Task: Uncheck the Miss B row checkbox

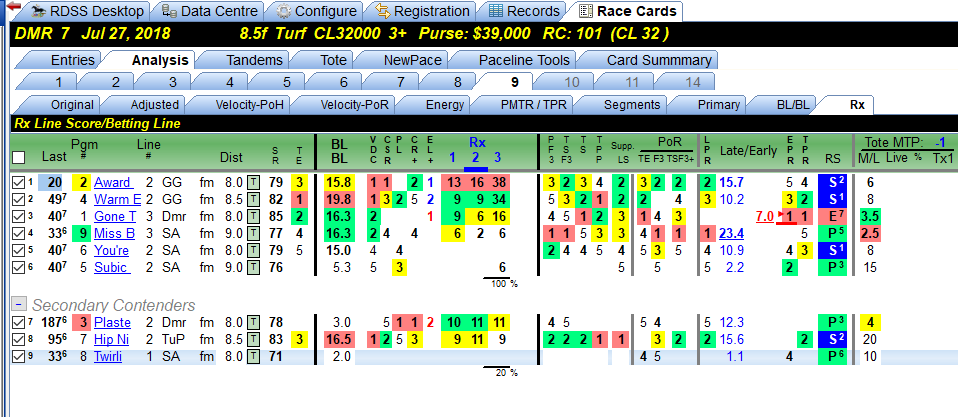Action: 19,233
